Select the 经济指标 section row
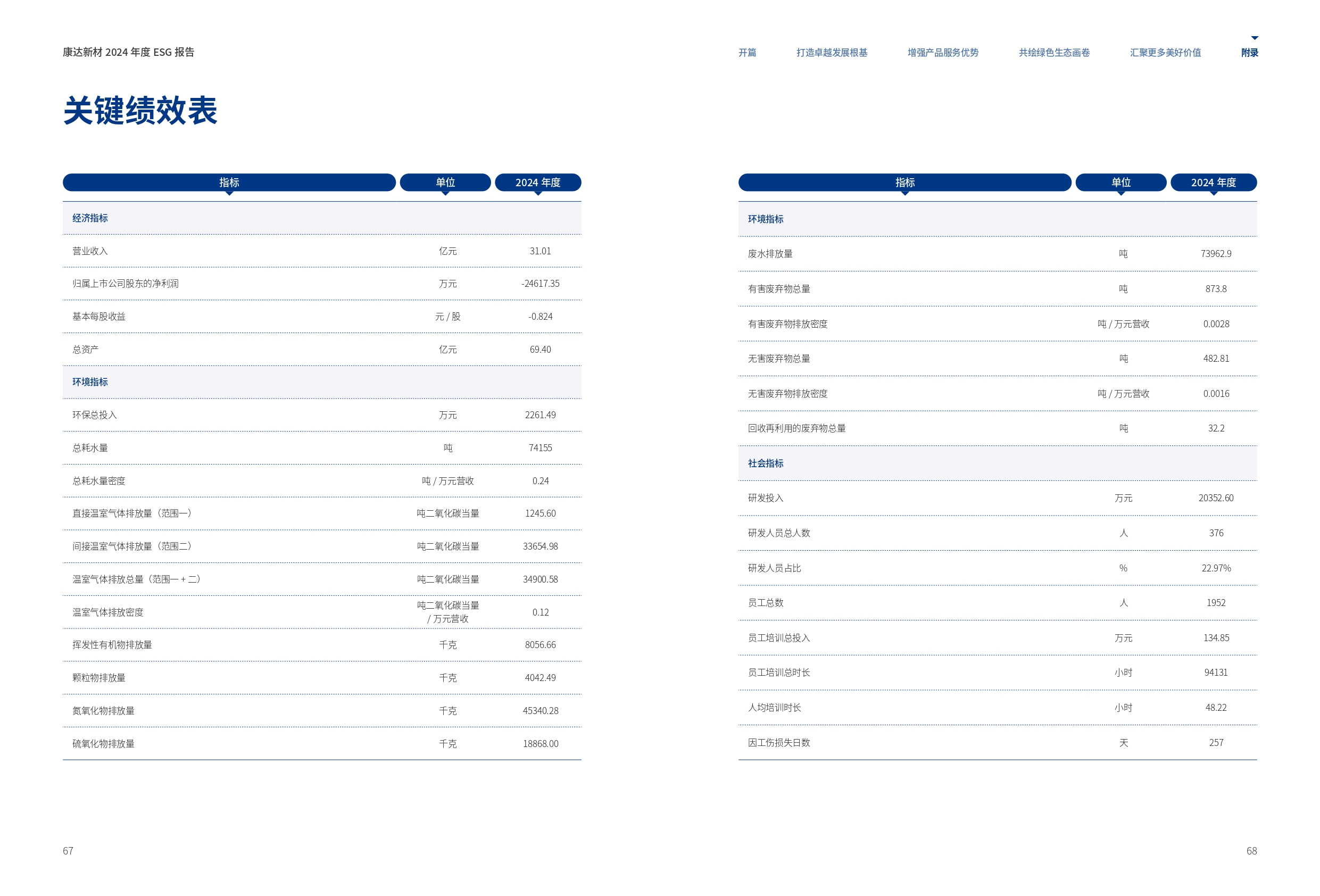The image size is (1320, 896). [90, 218]
